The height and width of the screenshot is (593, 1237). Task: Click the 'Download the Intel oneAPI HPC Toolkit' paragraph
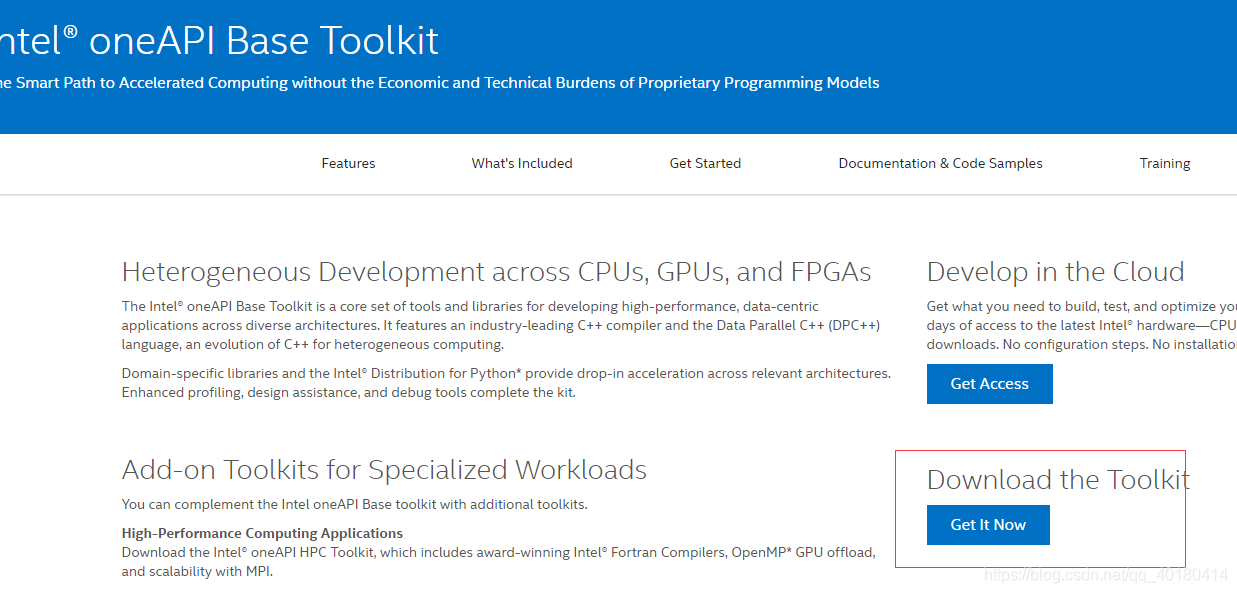coord(498,562)
